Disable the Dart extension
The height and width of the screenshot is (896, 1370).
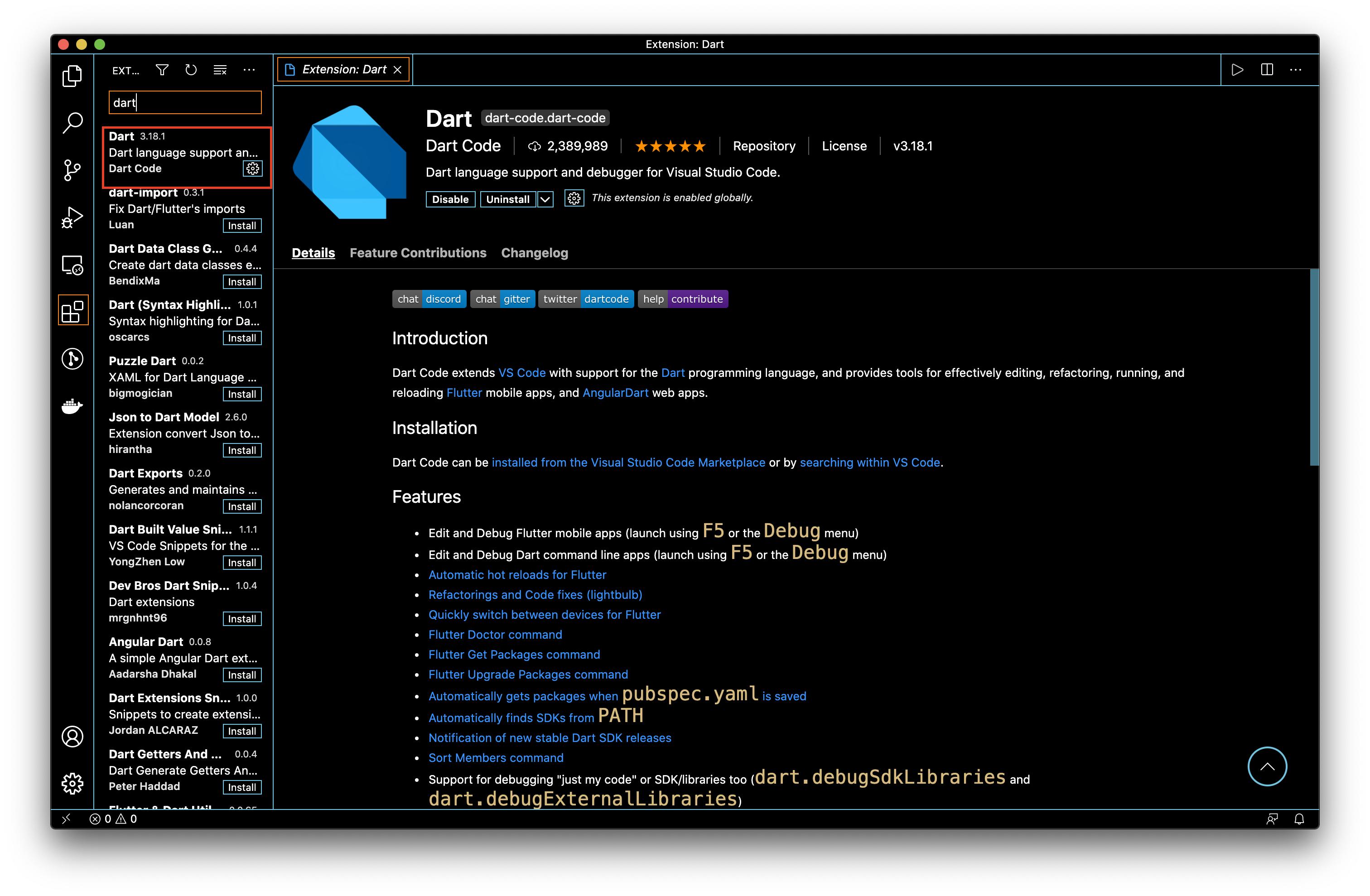[450, 199]
